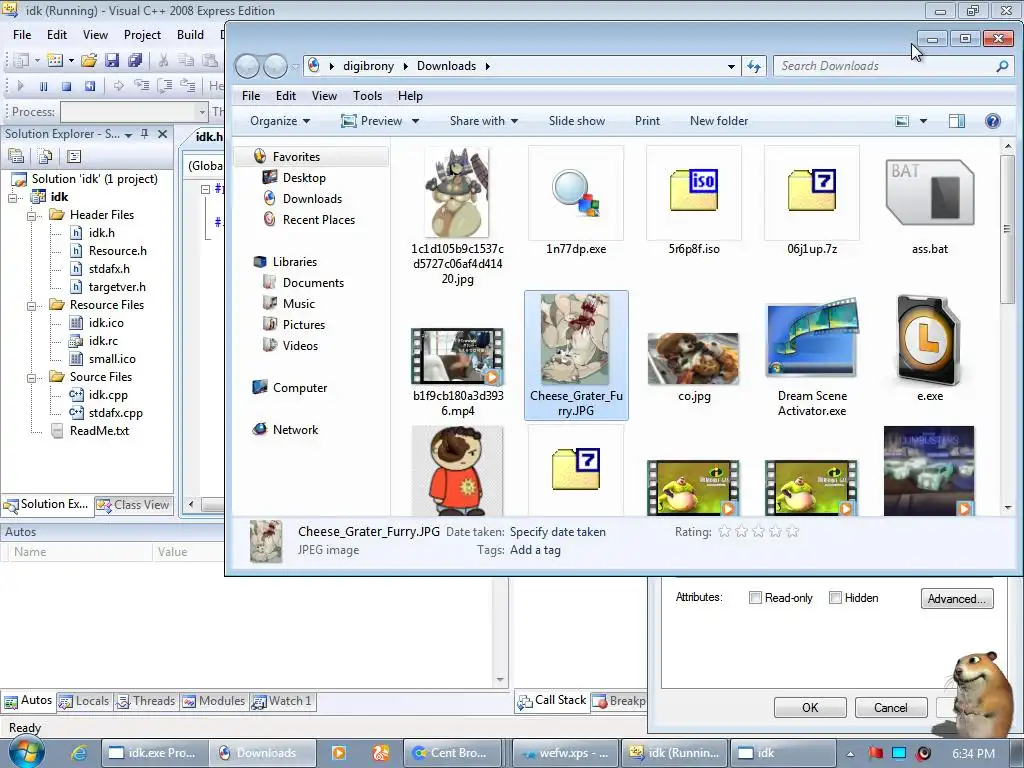This screenshot has height=768, width=1024.
Task: Click the Explorer Forward navigation button
Action: click(275, 66)
